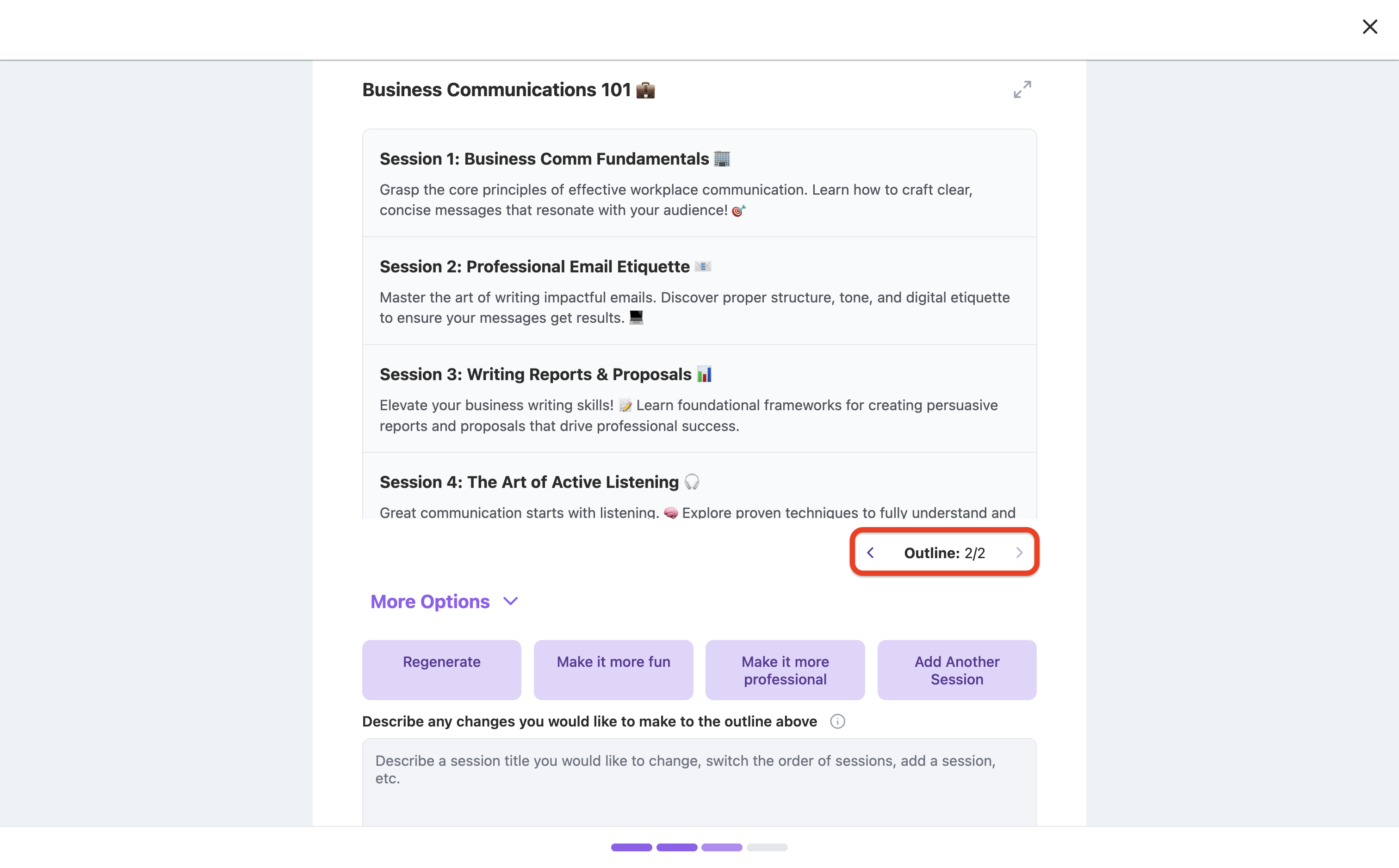The image size is (1399, 868).
Task: Select Session 2: Professional Email Etiquette
Action: pyautogui.click(x=699, y=291)
